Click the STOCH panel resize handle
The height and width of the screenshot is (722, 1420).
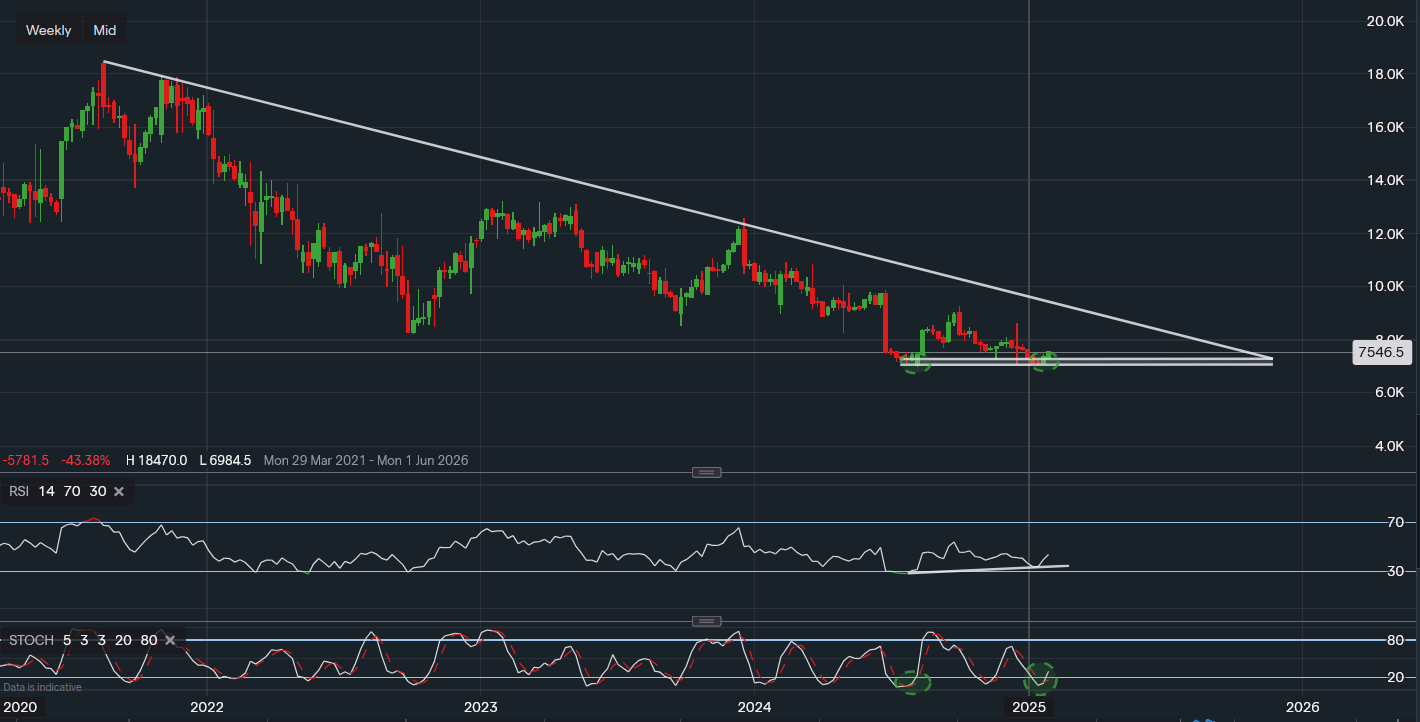[x=706, y=621]
